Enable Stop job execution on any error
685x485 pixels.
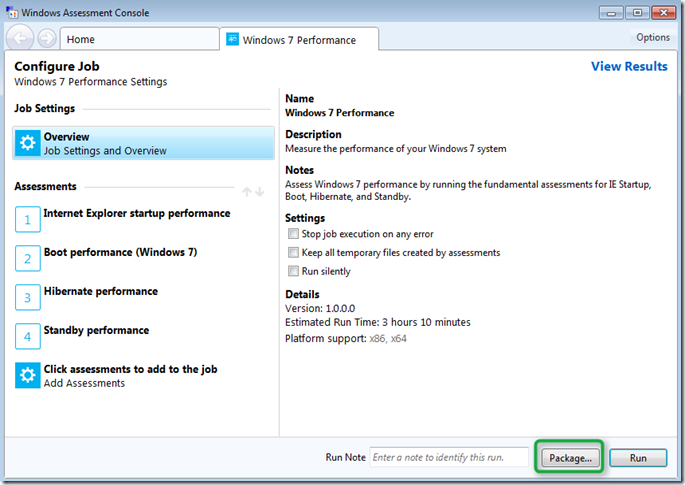point(293,234)
